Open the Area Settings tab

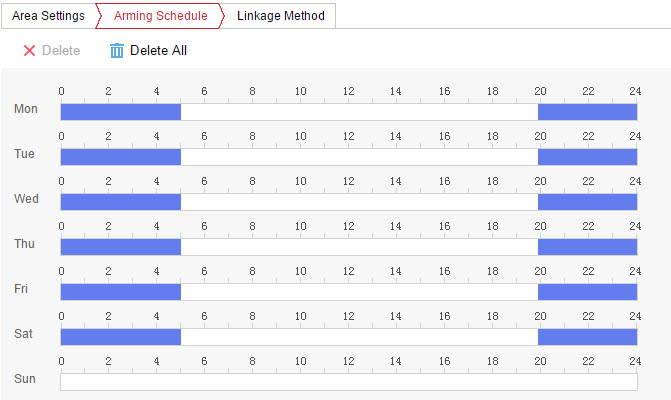tap(48, 16)
